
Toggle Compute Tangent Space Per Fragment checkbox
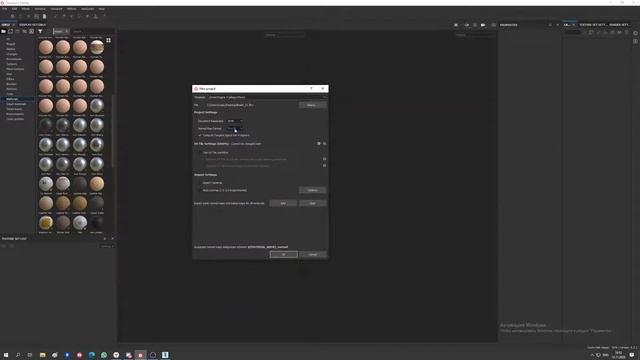pos(200,135)
